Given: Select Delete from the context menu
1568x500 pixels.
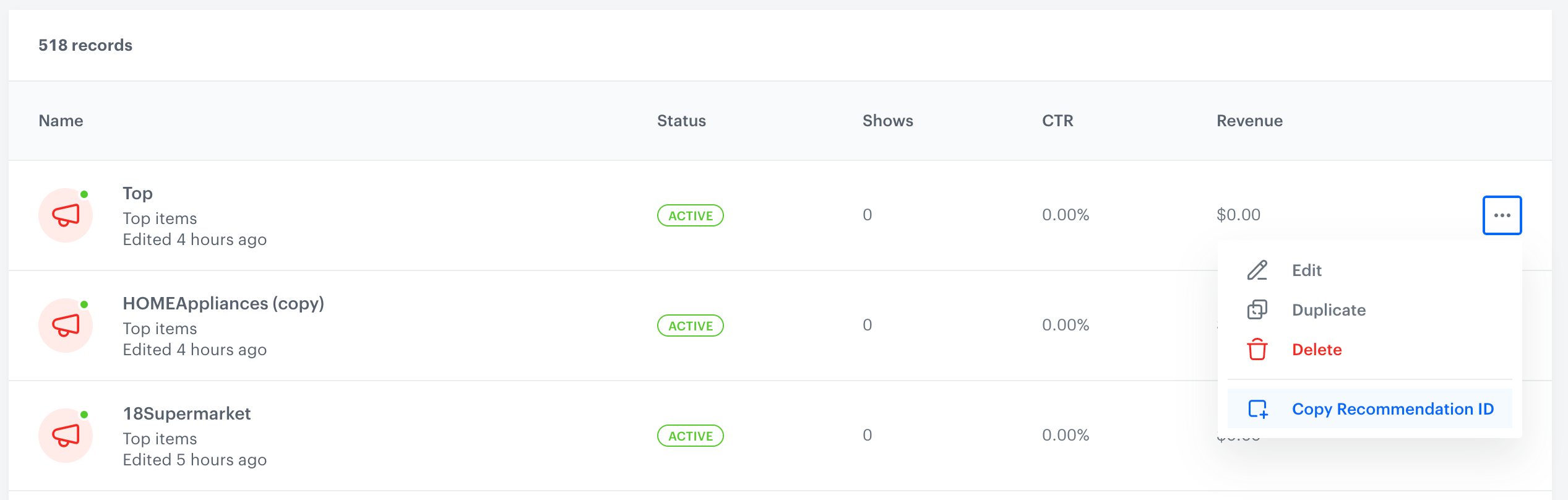Looking at the screenshot, I should [x=1317, y=350].
